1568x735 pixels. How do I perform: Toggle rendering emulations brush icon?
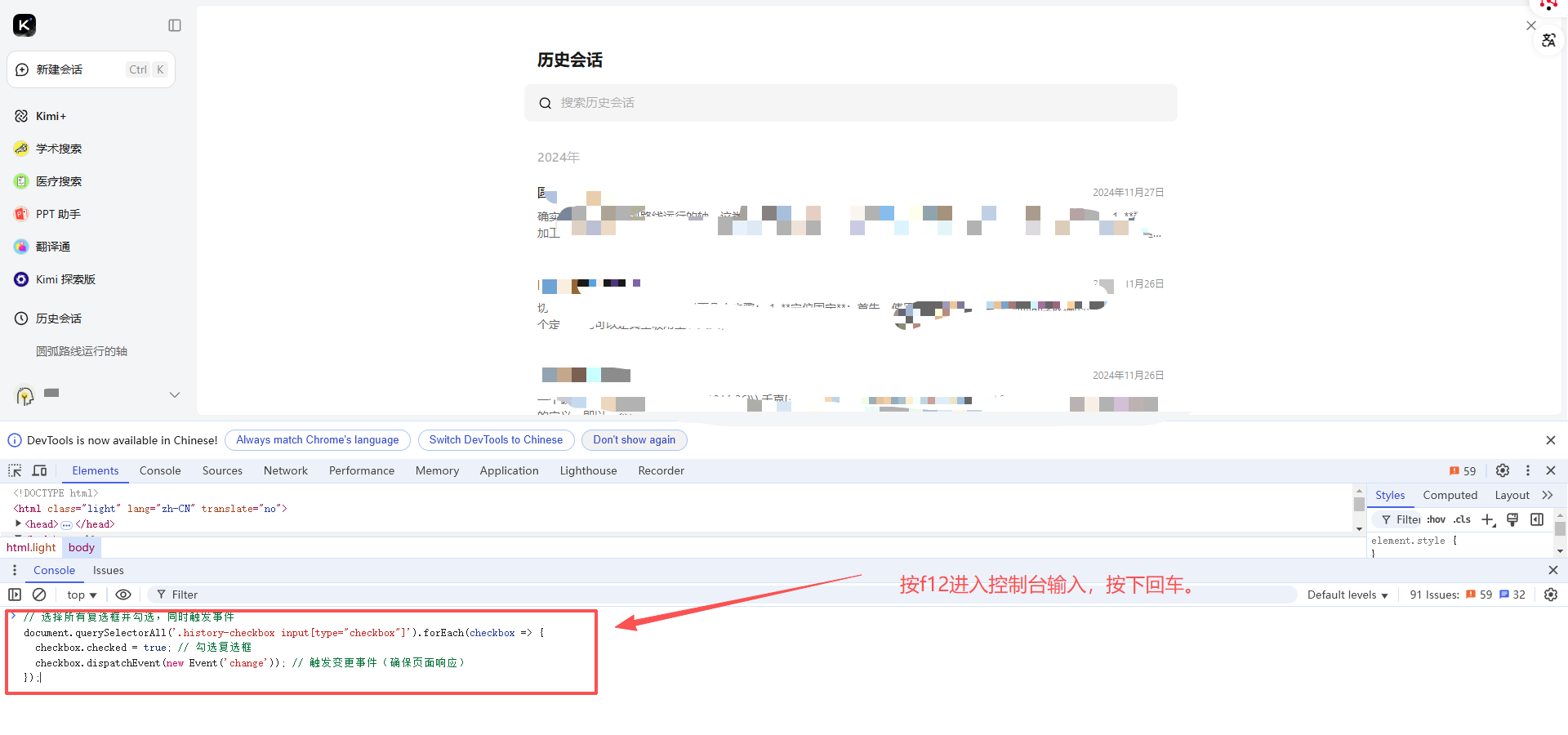pyautogui.click(x=1512, y=520)
